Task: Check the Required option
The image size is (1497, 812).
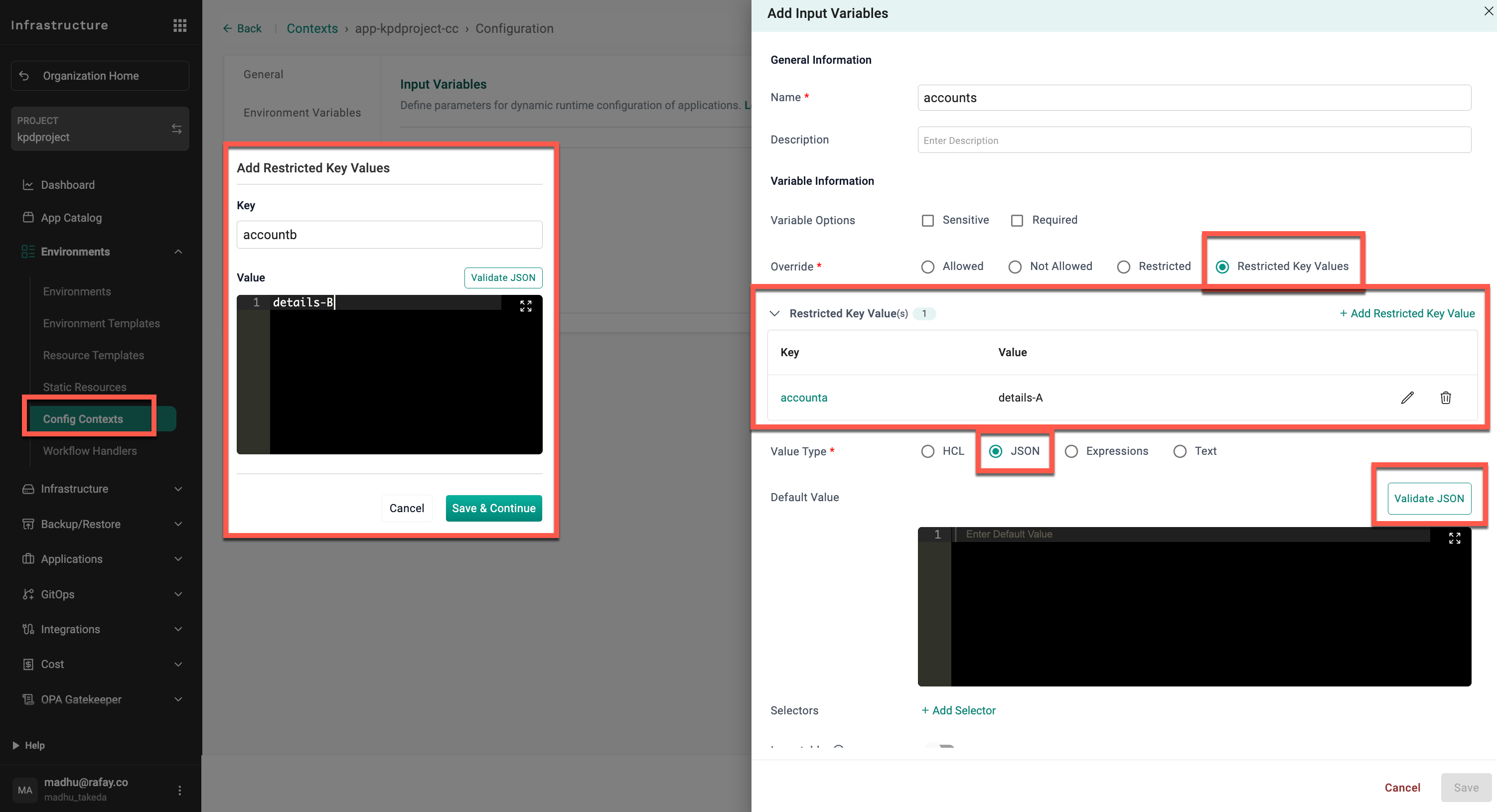Action: point(1017,221)
